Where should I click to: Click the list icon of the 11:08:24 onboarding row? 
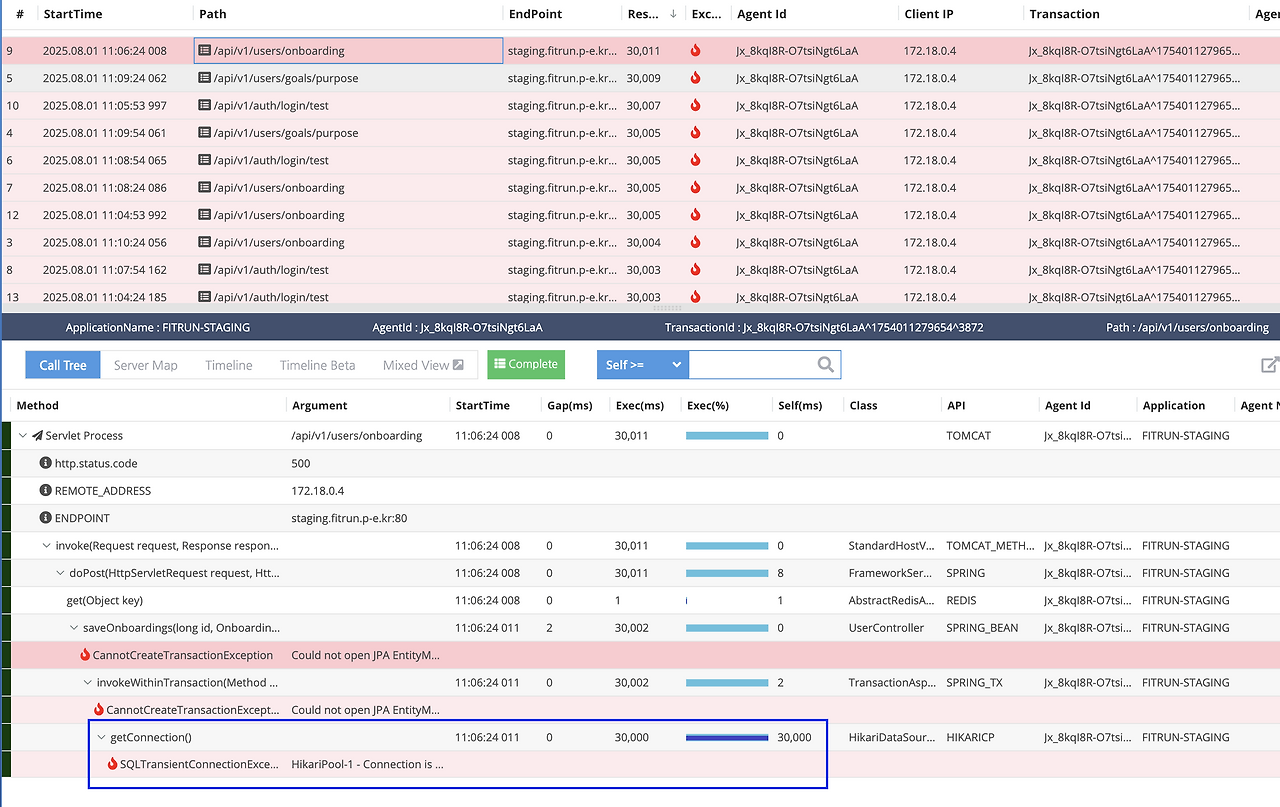[204, 188]
